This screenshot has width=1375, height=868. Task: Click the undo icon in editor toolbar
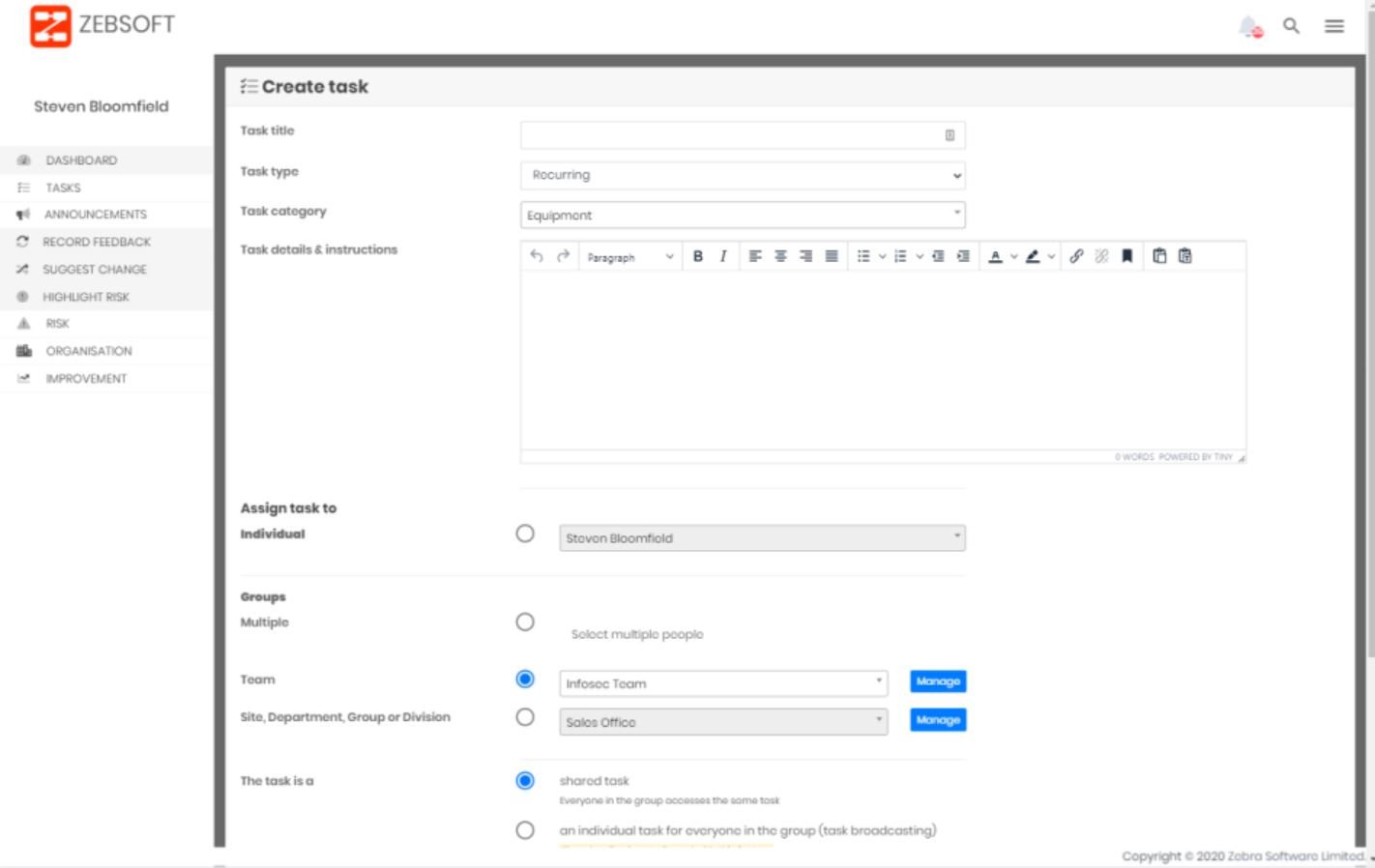pyautogui.click(x=537, y=256)
